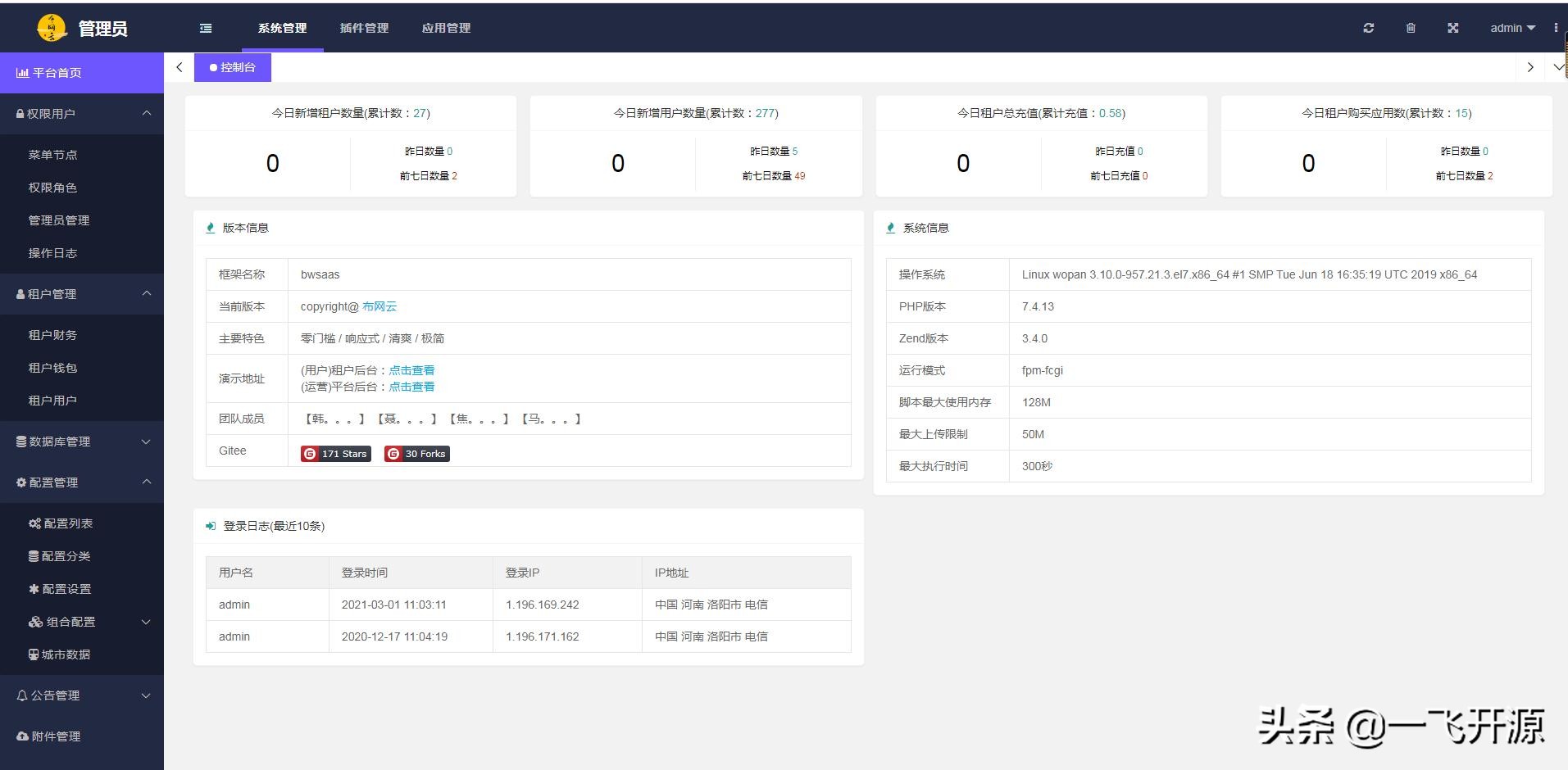This screenshot has width=1568, height=770.
Task: Click the framework name bwsaas
Action: click(x=320, y=274)
